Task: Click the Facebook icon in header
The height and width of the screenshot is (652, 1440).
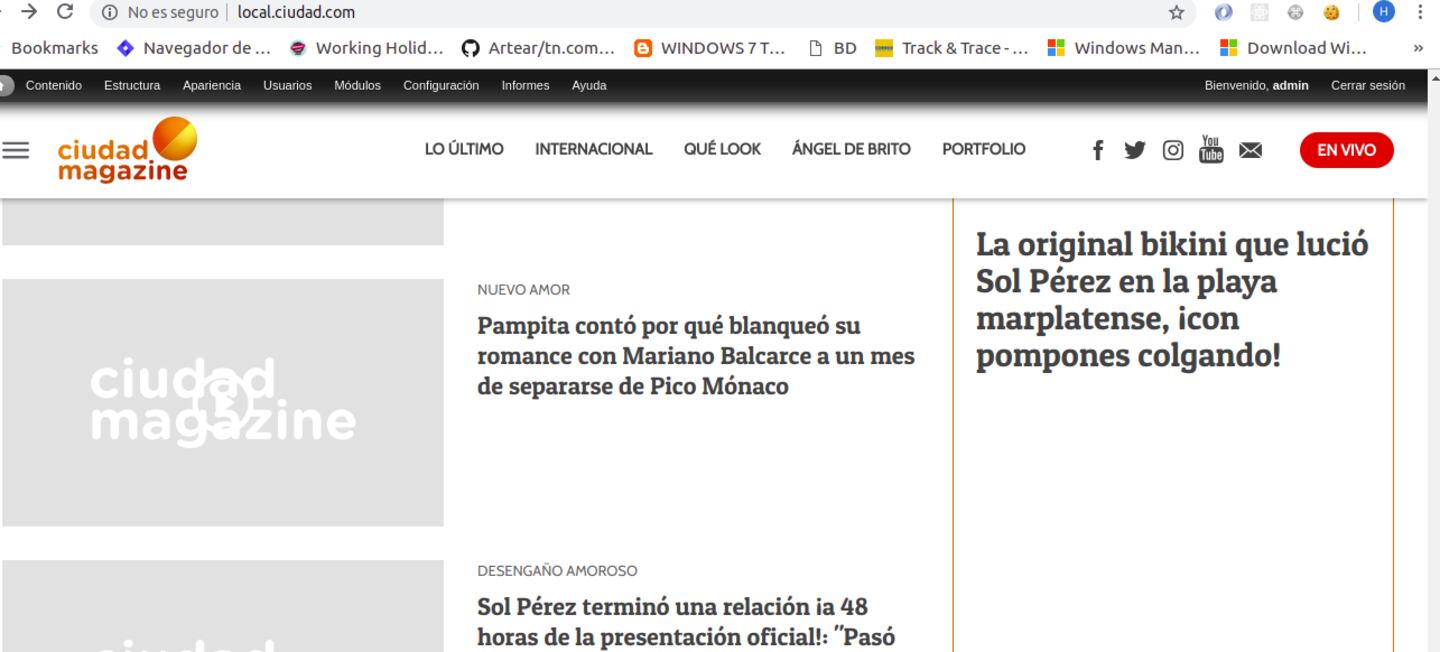Action: 1097,150
